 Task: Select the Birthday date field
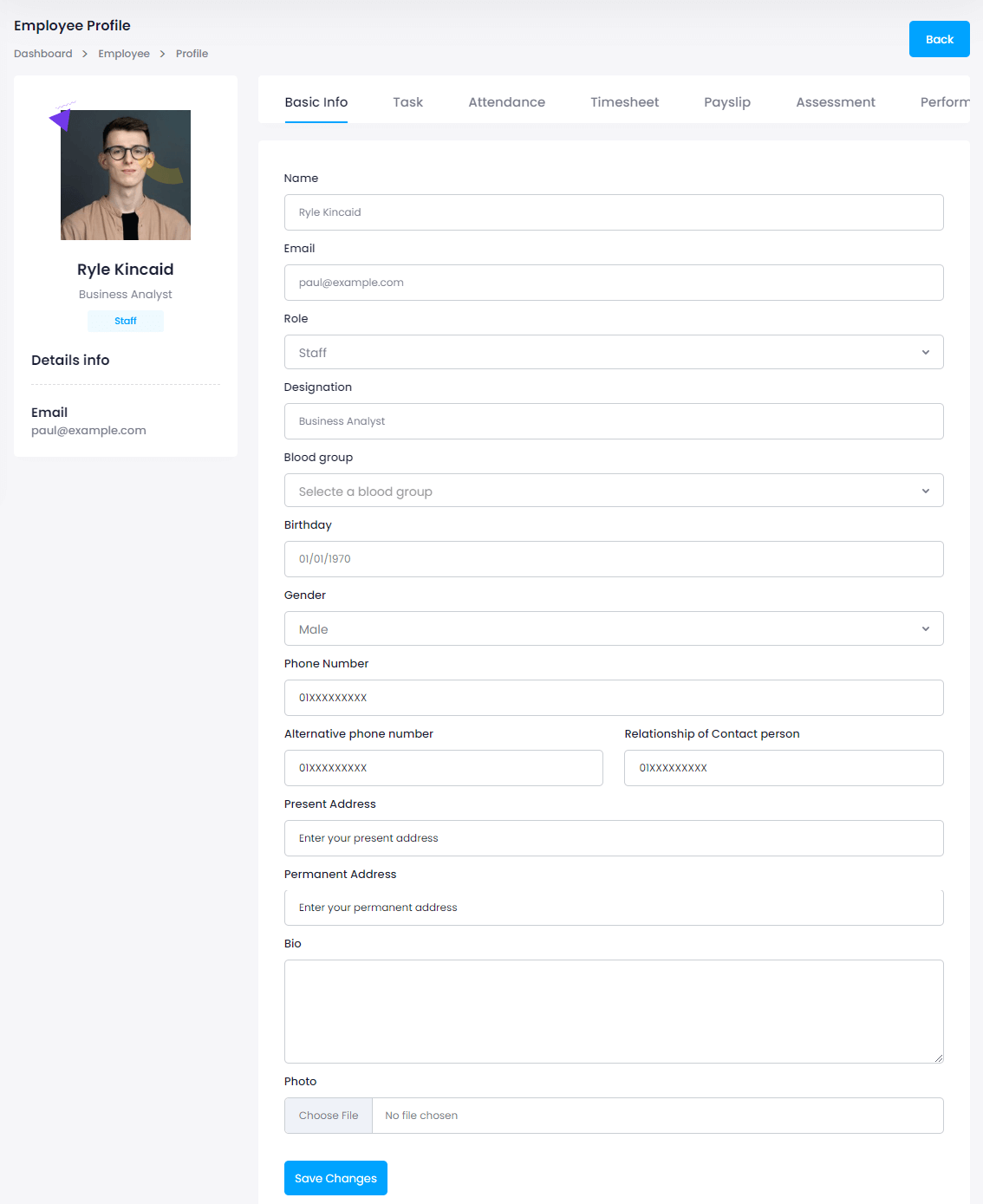(x=613, y=559)
